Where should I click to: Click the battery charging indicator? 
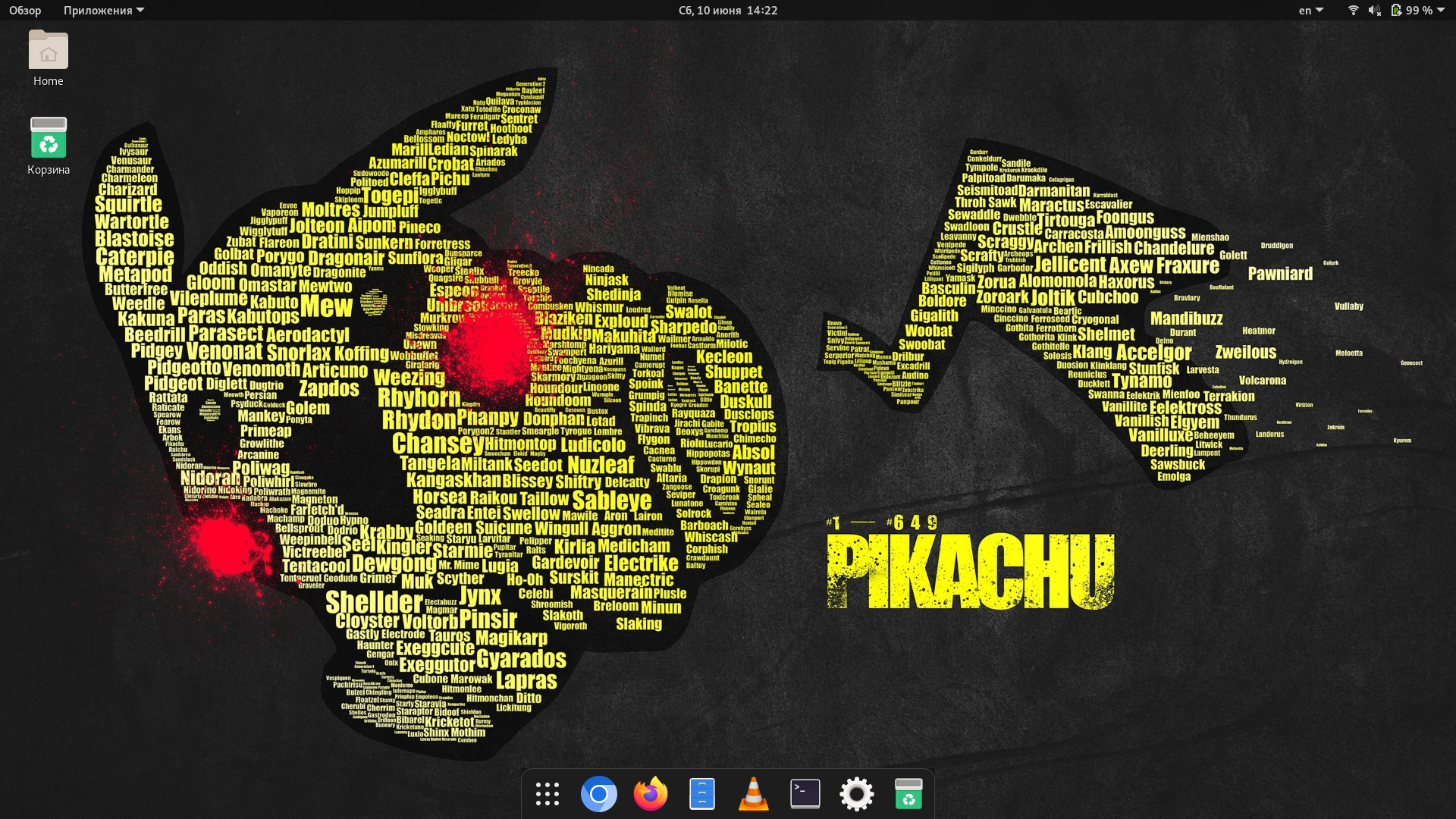tap(1396, 11)
